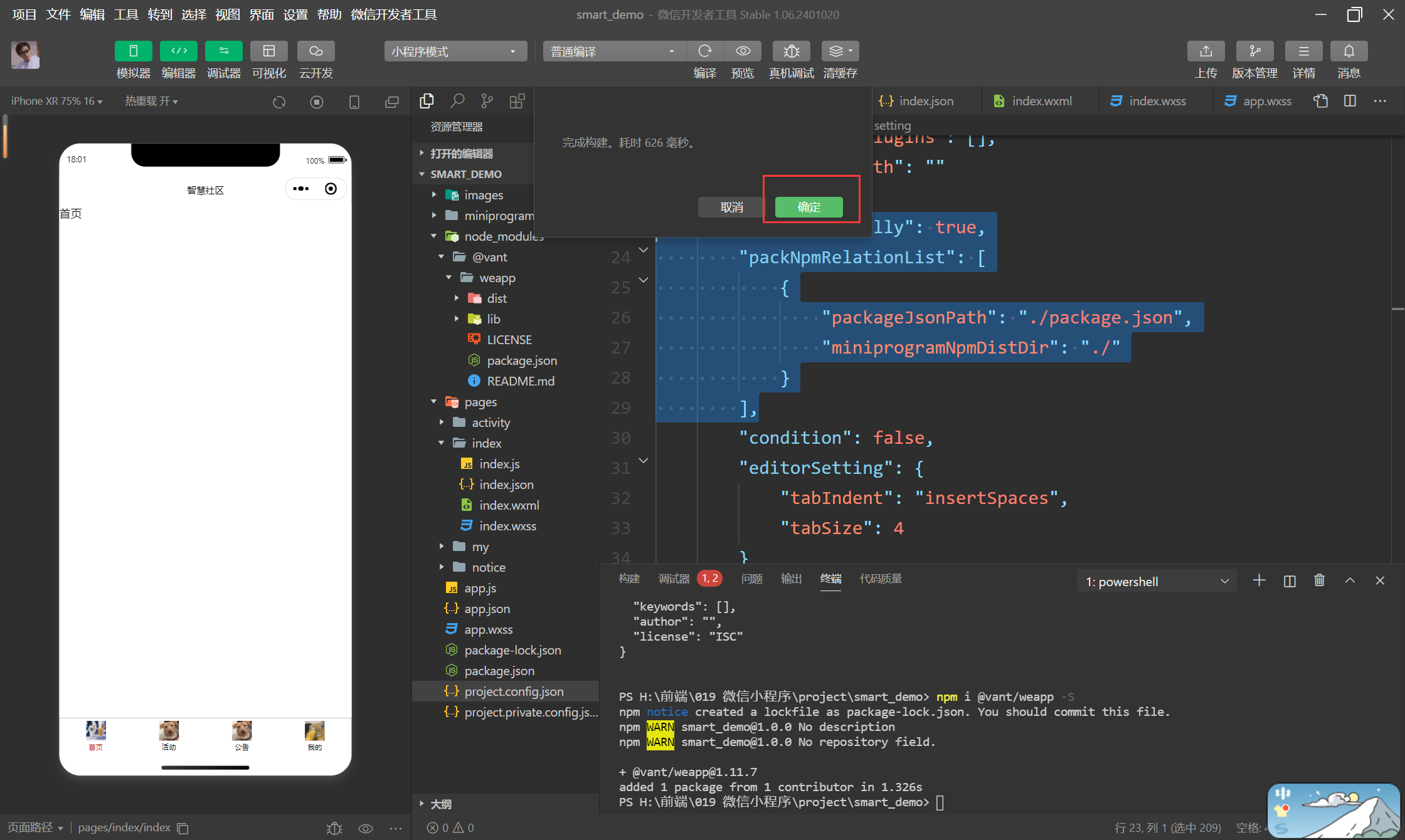Click the 取消 button in dialog

[731, 207]
